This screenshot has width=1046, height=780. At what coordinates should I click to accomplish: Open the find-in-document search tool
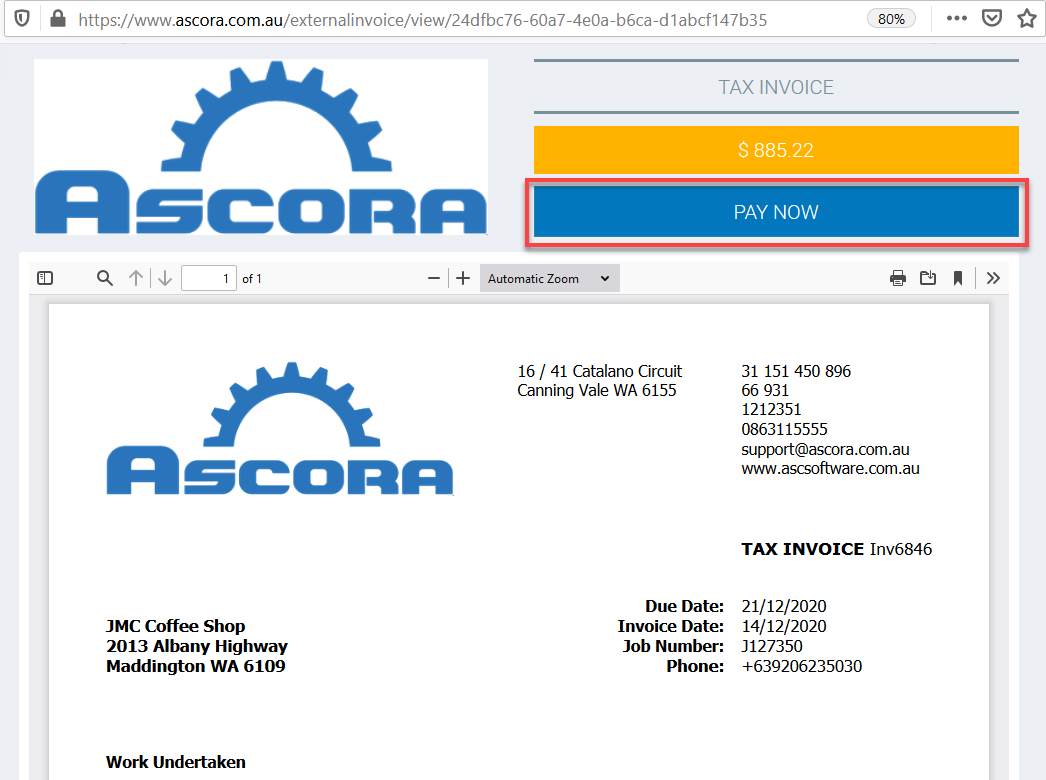tap(104, 278)
